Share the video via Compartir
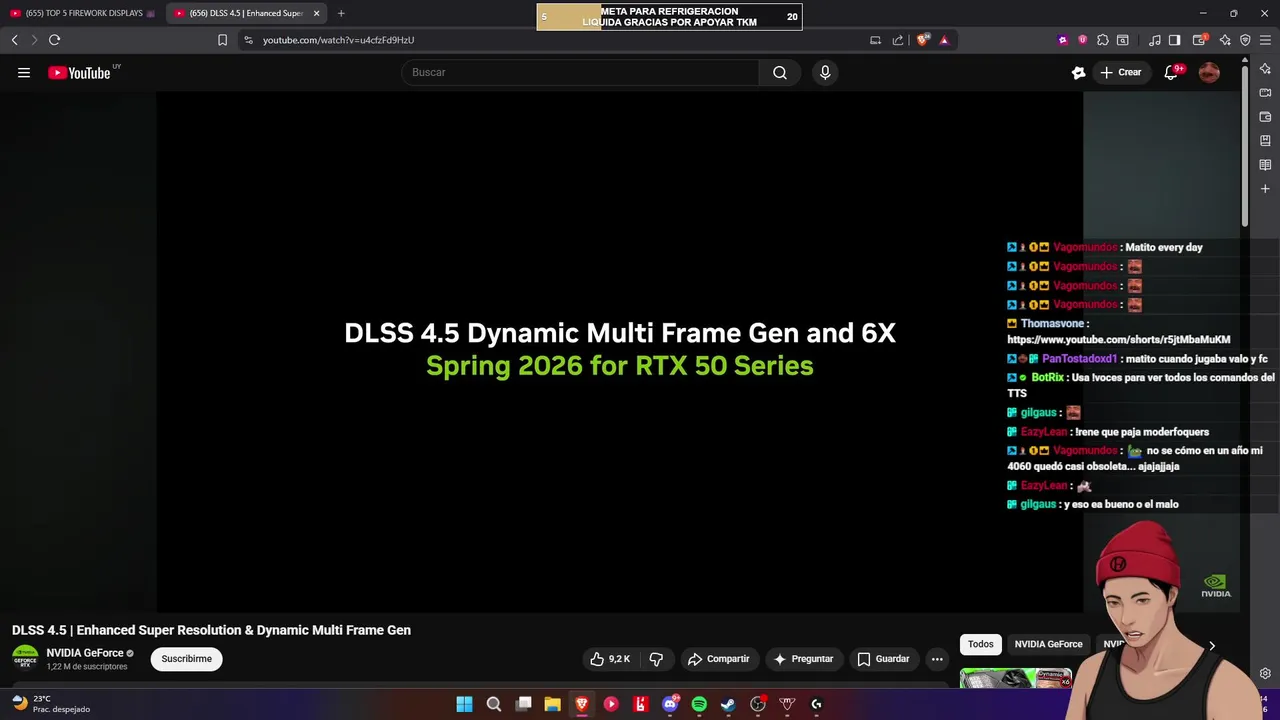 [x=718, y=659]
